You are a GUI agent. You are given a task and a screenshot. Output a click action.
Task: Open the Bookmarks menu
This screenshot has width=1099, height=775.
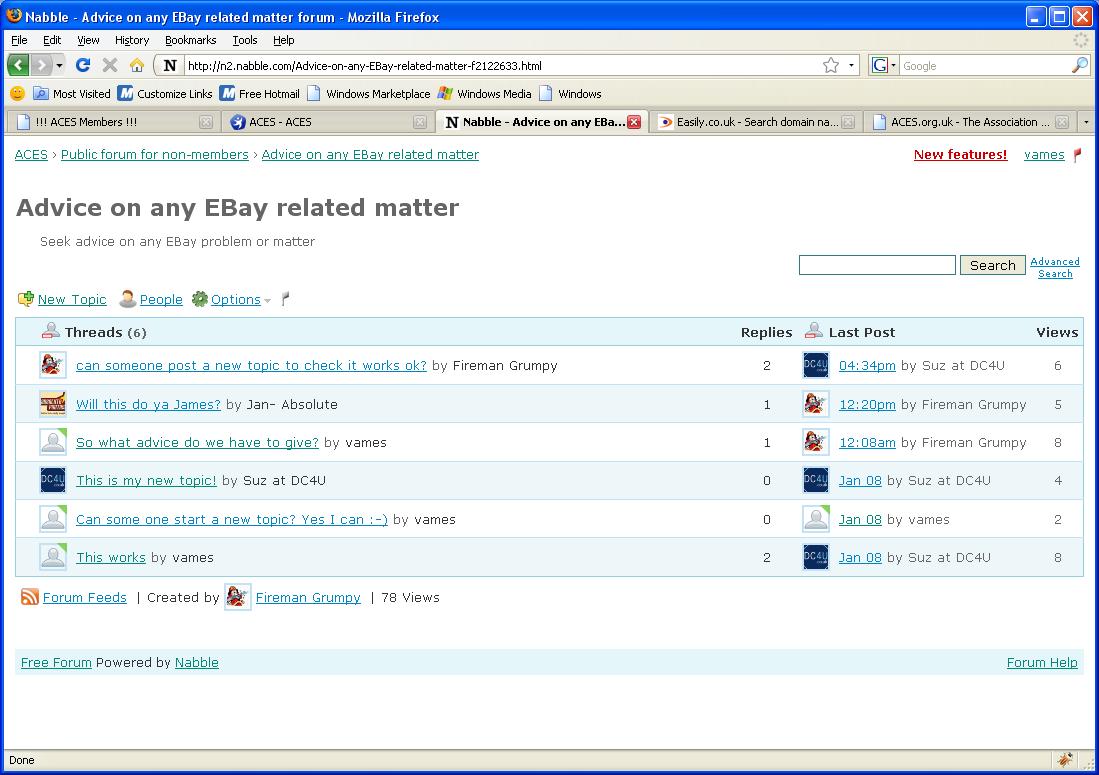pyautogui.click(x=190, y=40)
